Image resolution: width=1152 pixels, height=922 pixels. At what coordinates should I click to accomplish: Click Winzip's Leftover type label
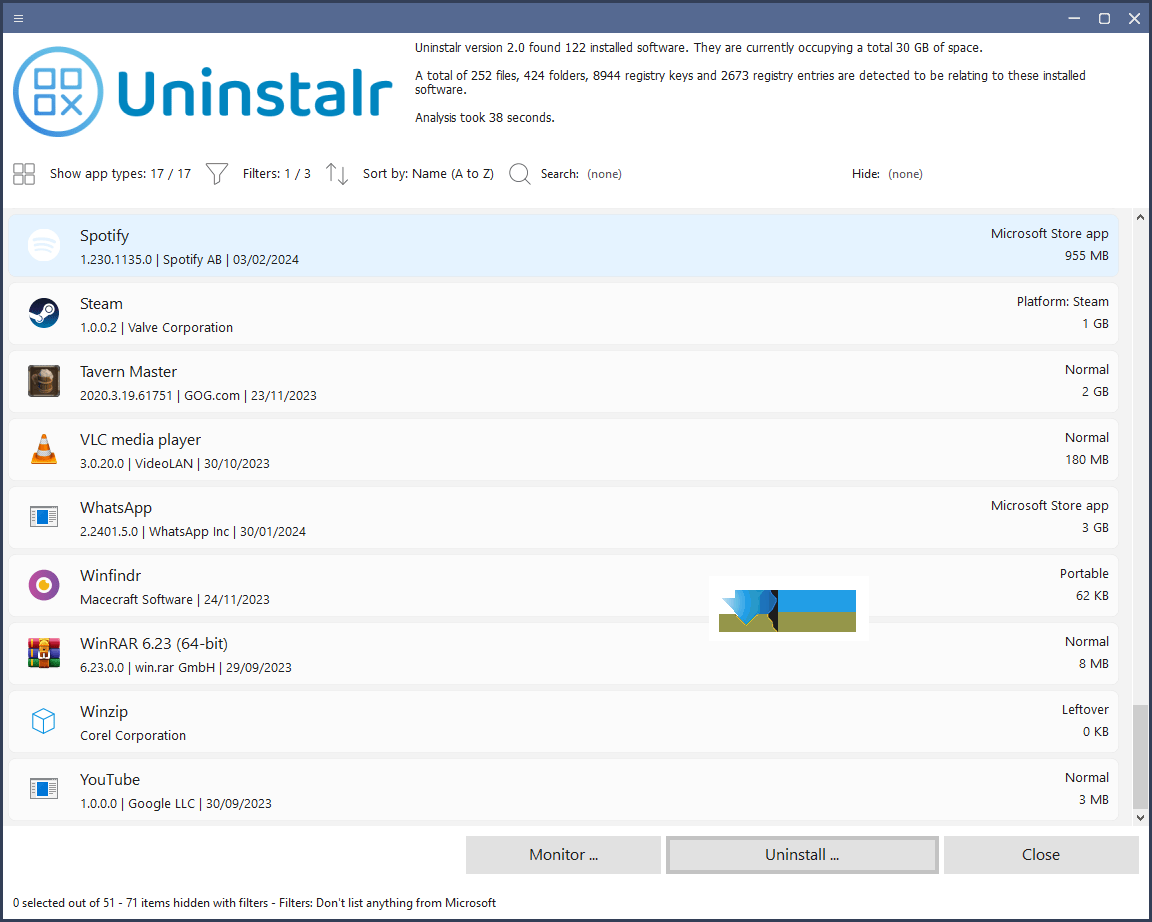[1084, 709]
